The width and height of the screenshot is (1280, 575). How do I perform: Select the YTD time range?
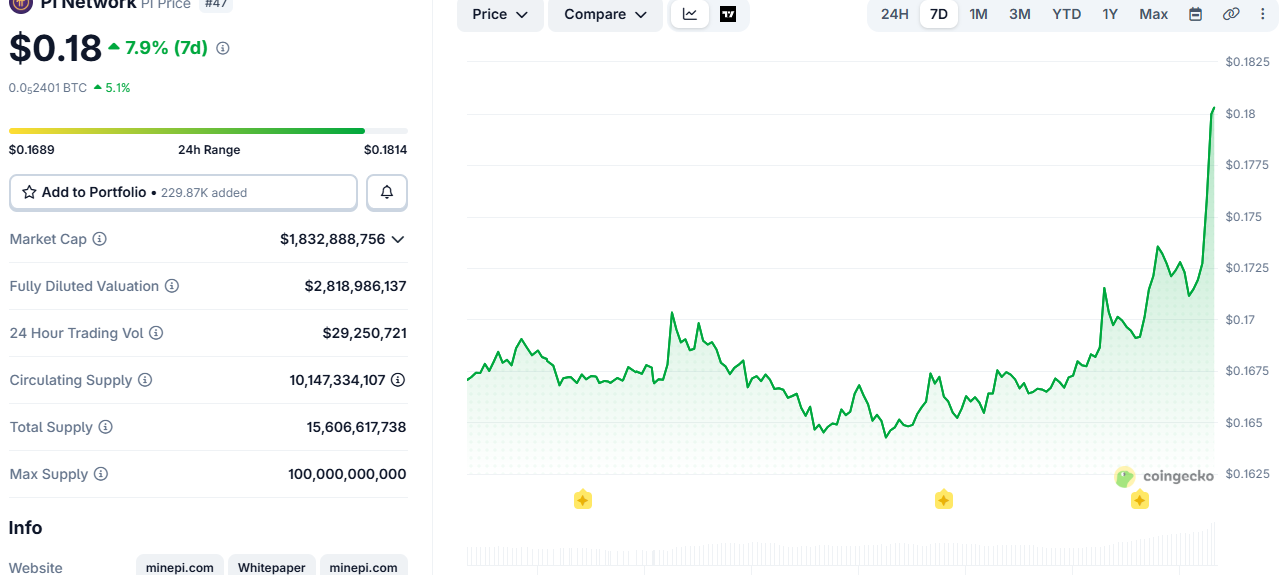1066,14
